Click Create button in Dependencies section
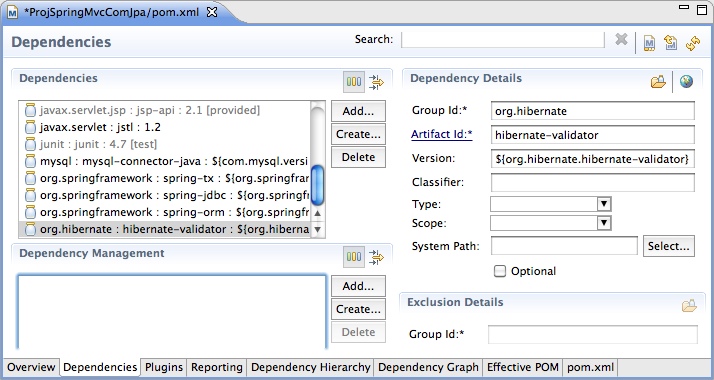Image resolution: width=714 pixels, height=380 pixels. (x=358, y=134)
